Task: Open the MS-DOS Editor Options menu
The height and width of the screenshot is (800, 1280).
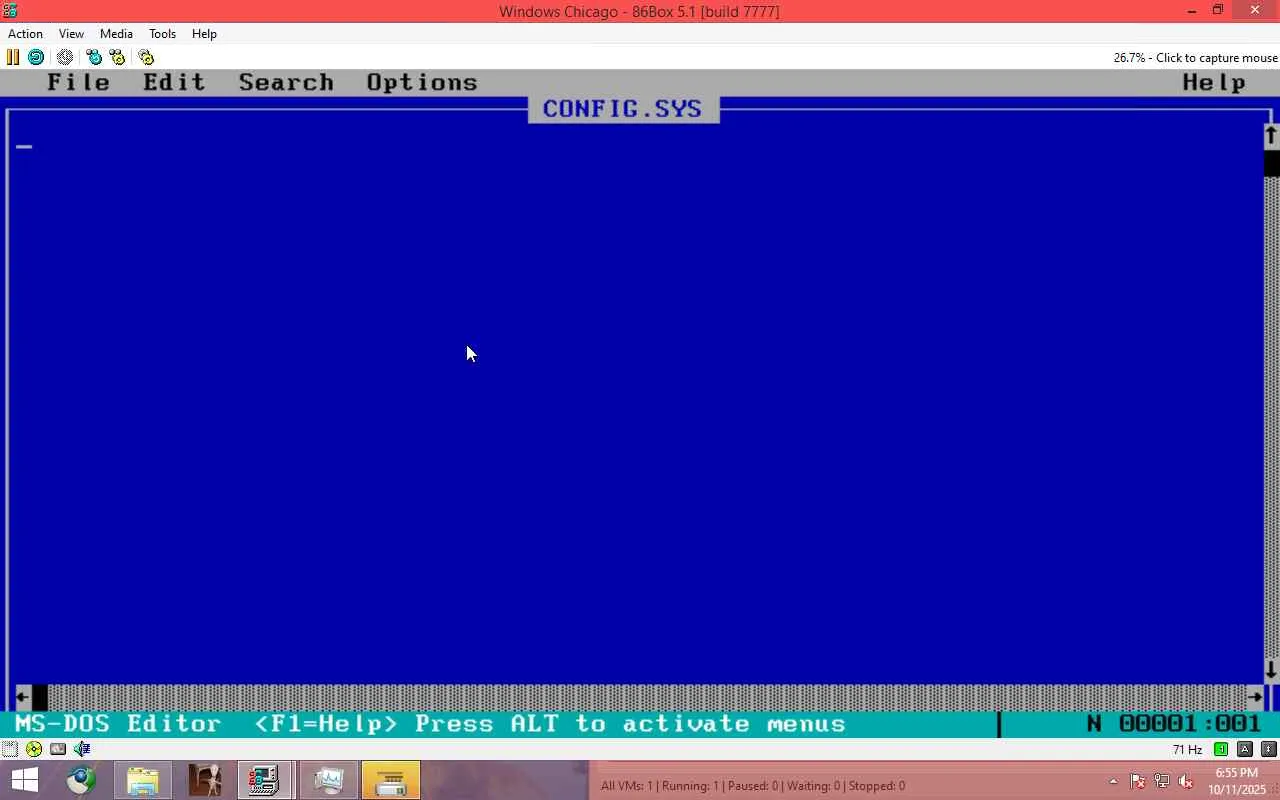Action: [422, 83]
